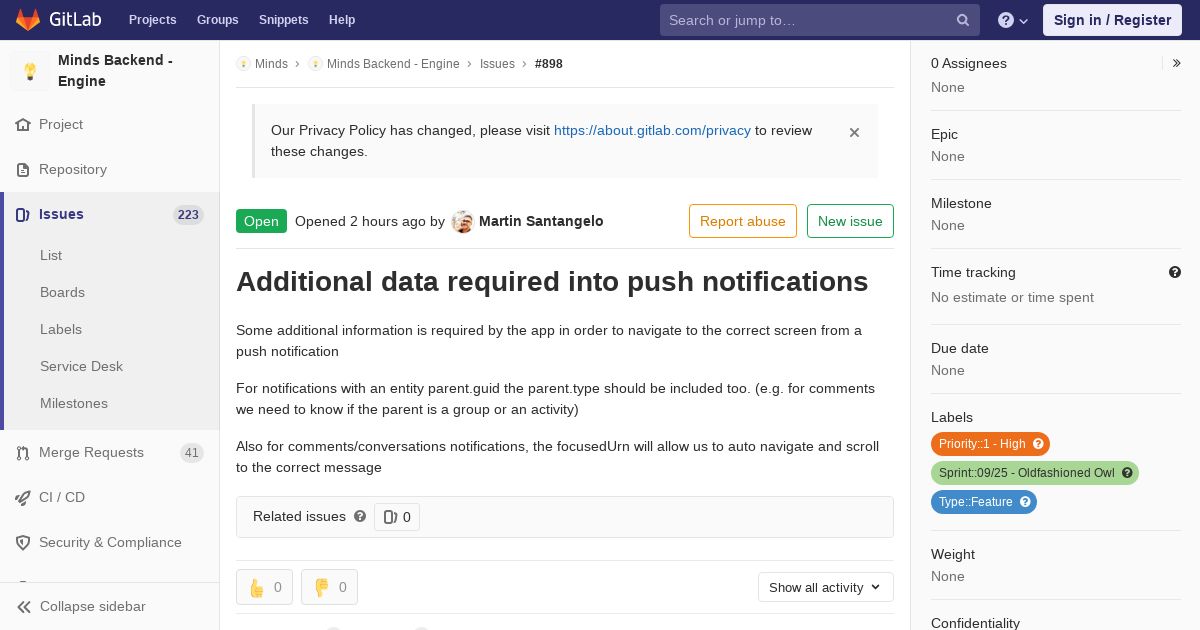Open the Help question mark menu

point(1012,20)
